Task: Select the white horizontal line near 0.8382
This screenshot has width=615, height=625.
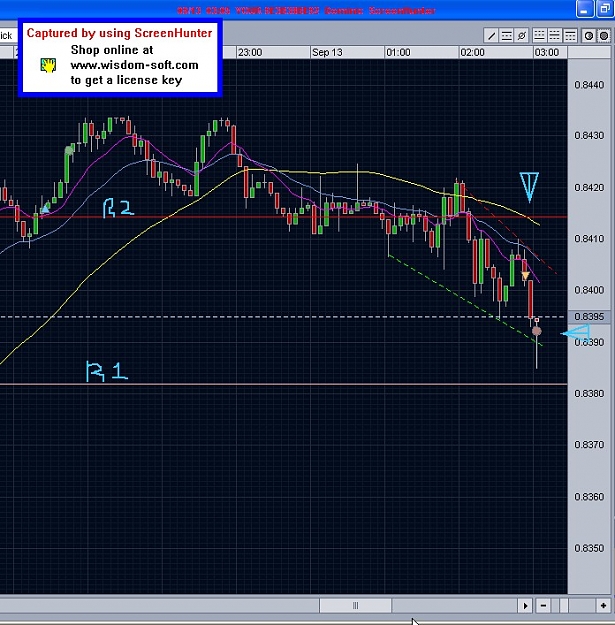Action: click(283, 384)
